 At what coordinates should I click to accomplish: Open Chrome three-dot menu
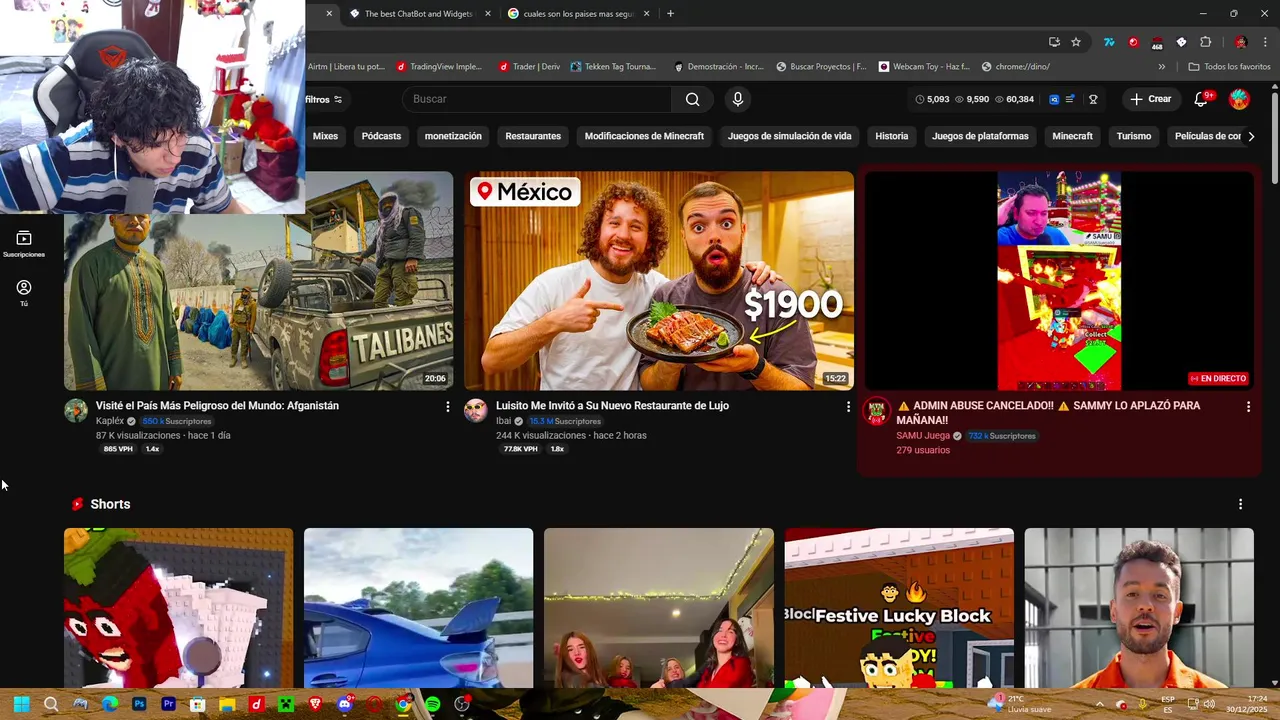tap(1265, 42)
